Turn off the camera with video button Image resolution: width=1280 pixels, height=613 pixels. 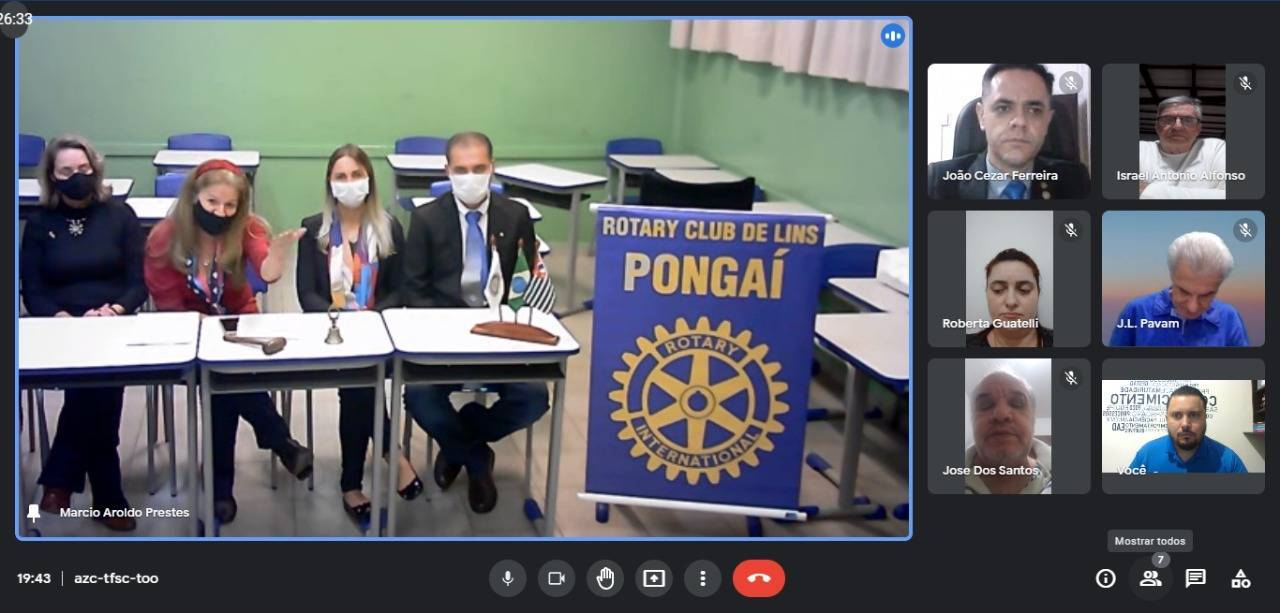click(x=557, y=578)
